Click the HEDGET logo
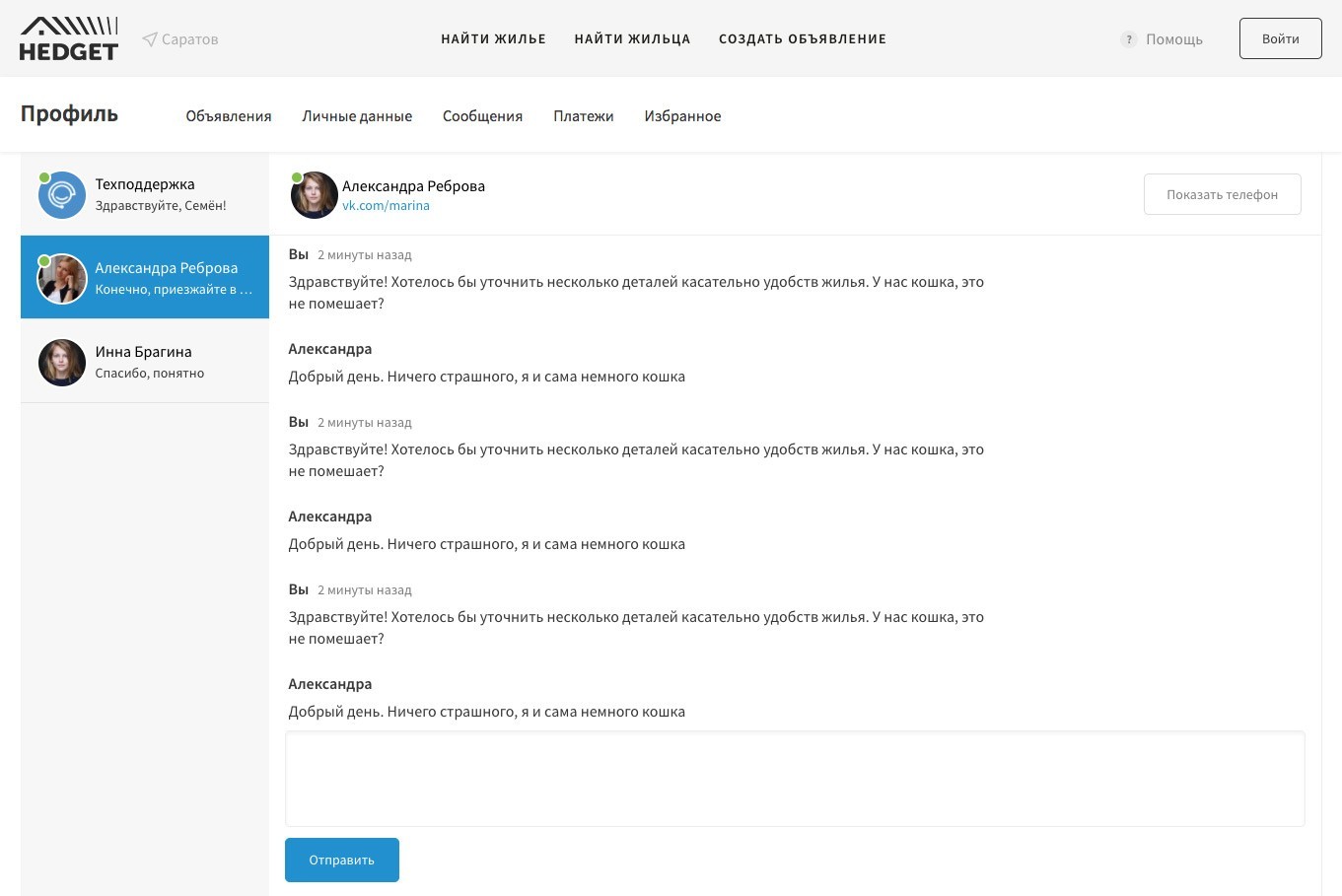 (68, 38)
